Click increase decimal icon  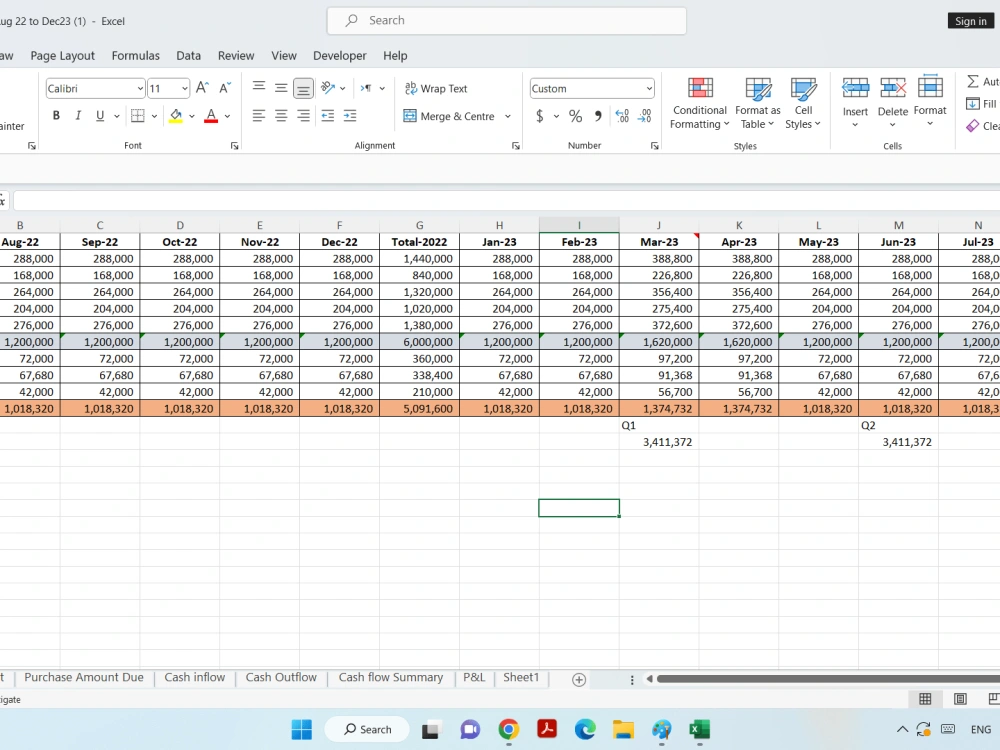coord(622,116)
